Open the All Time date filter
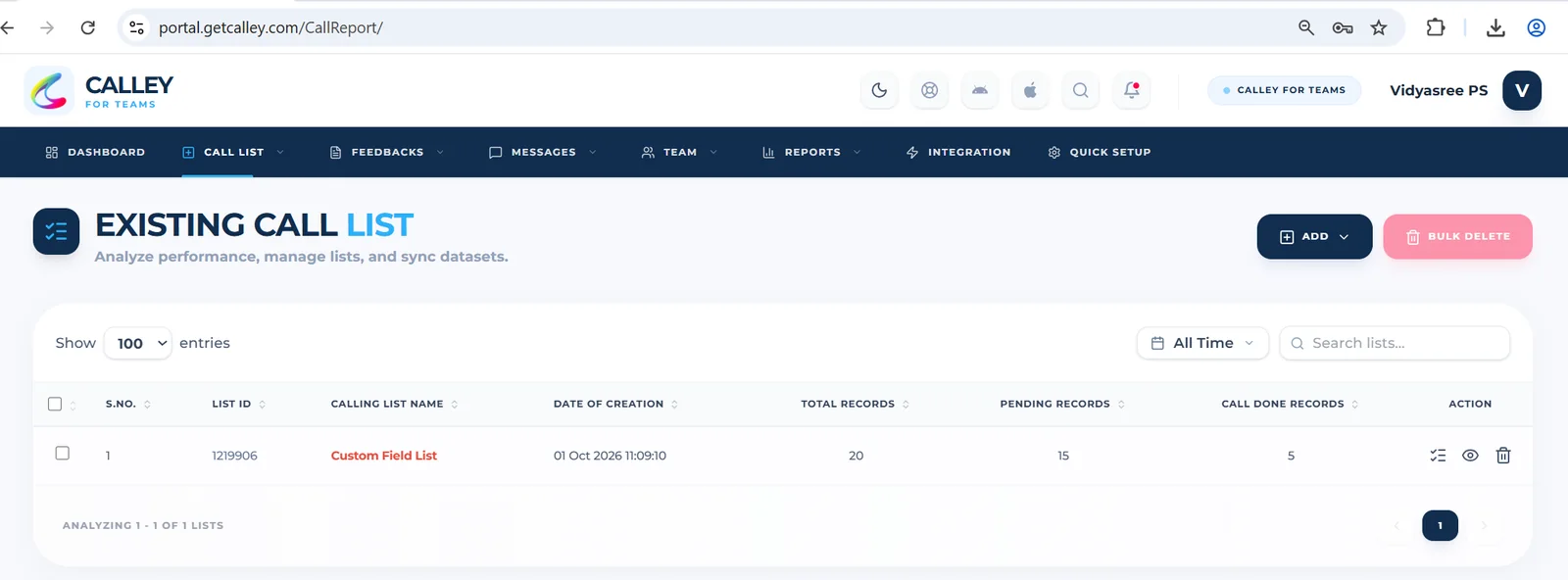 (1202, 343)
